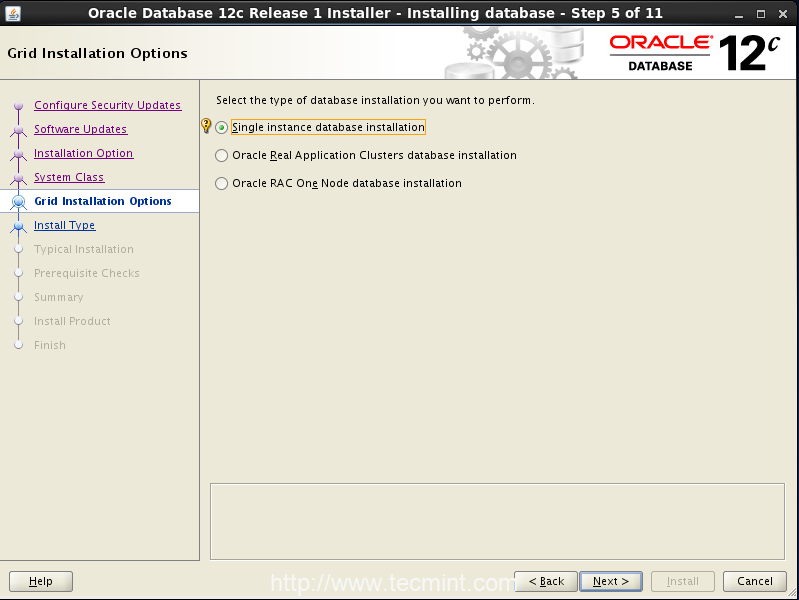Click the Help button

click(41, 581)
